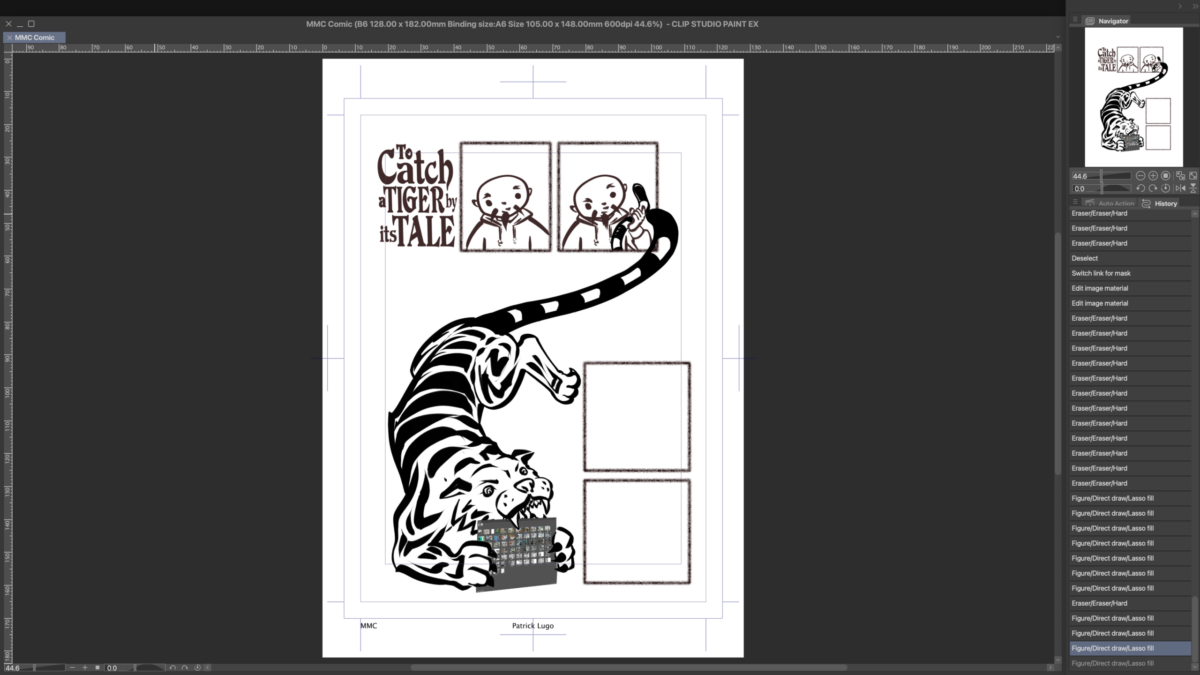Collapse panel dock with single arrow
Screen dimensions: 1200x675
(1180, 6)
